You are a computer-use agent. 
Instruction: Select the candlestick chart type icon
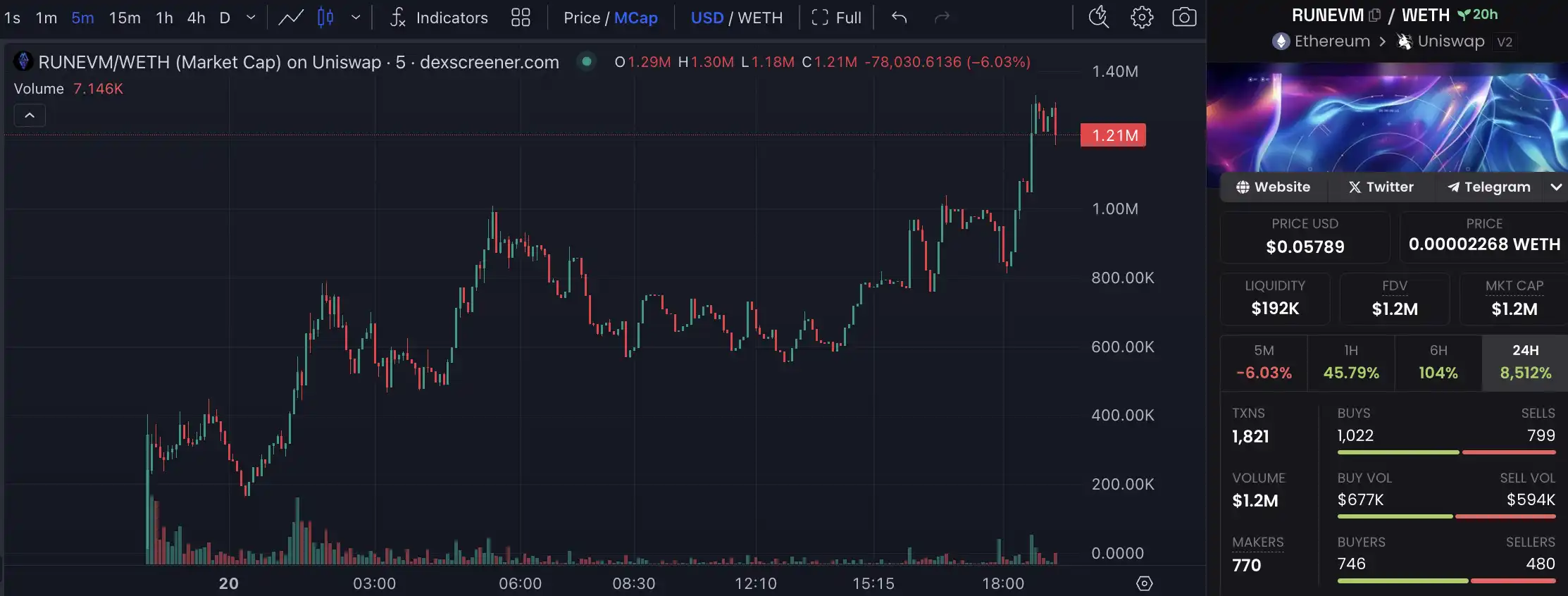click(325, 18)
